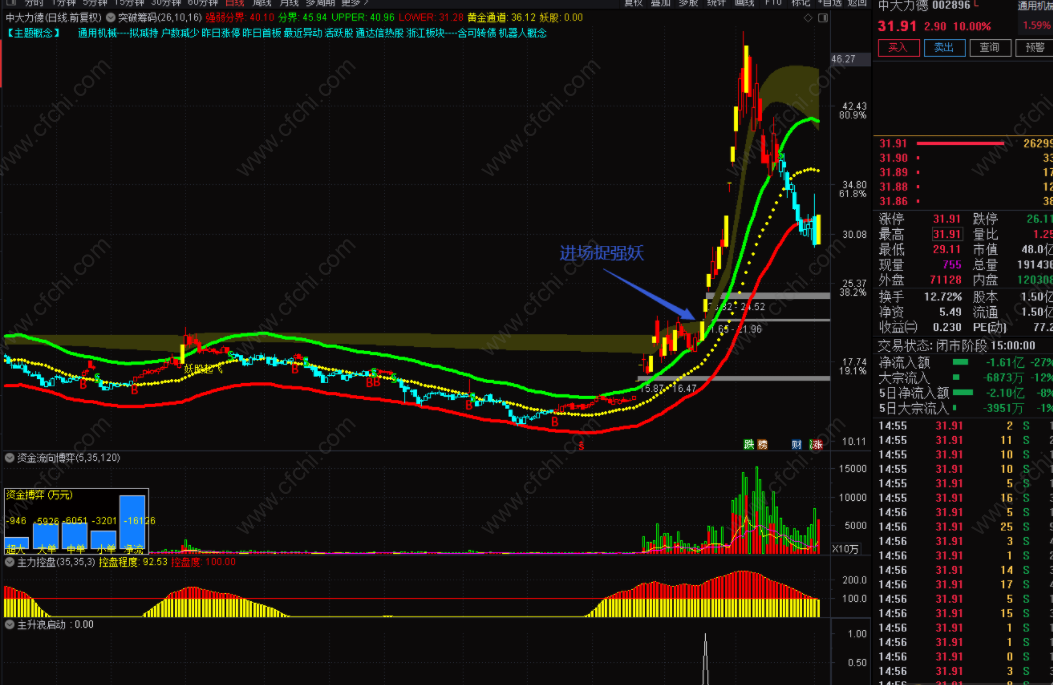Click the blue 财 marker icon
1053x685 pixels.
[797, 444]
